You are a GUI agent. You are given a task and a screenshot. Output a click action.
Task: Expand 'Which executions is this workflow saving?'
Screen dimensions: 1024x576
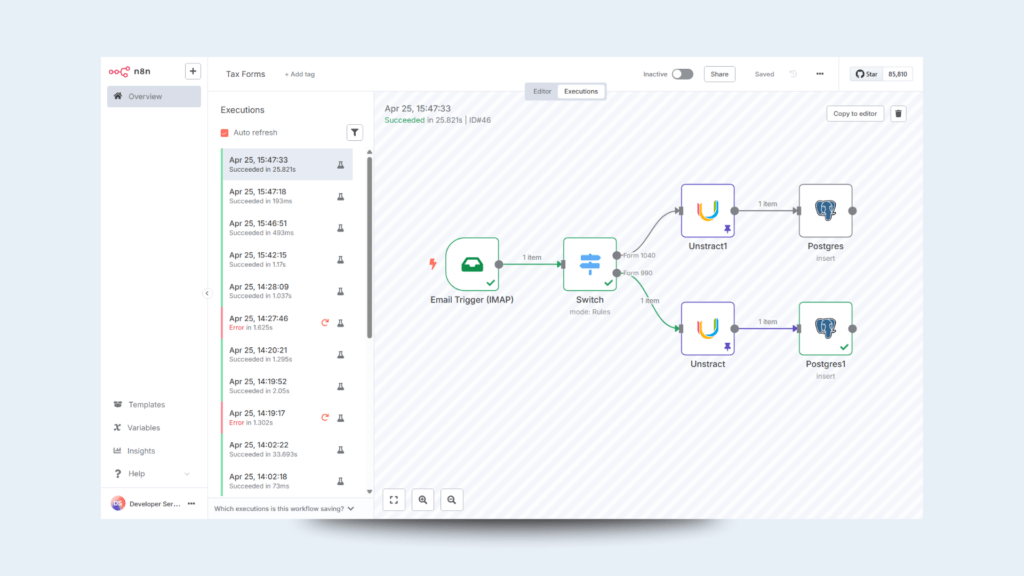(x=285, y=509)
